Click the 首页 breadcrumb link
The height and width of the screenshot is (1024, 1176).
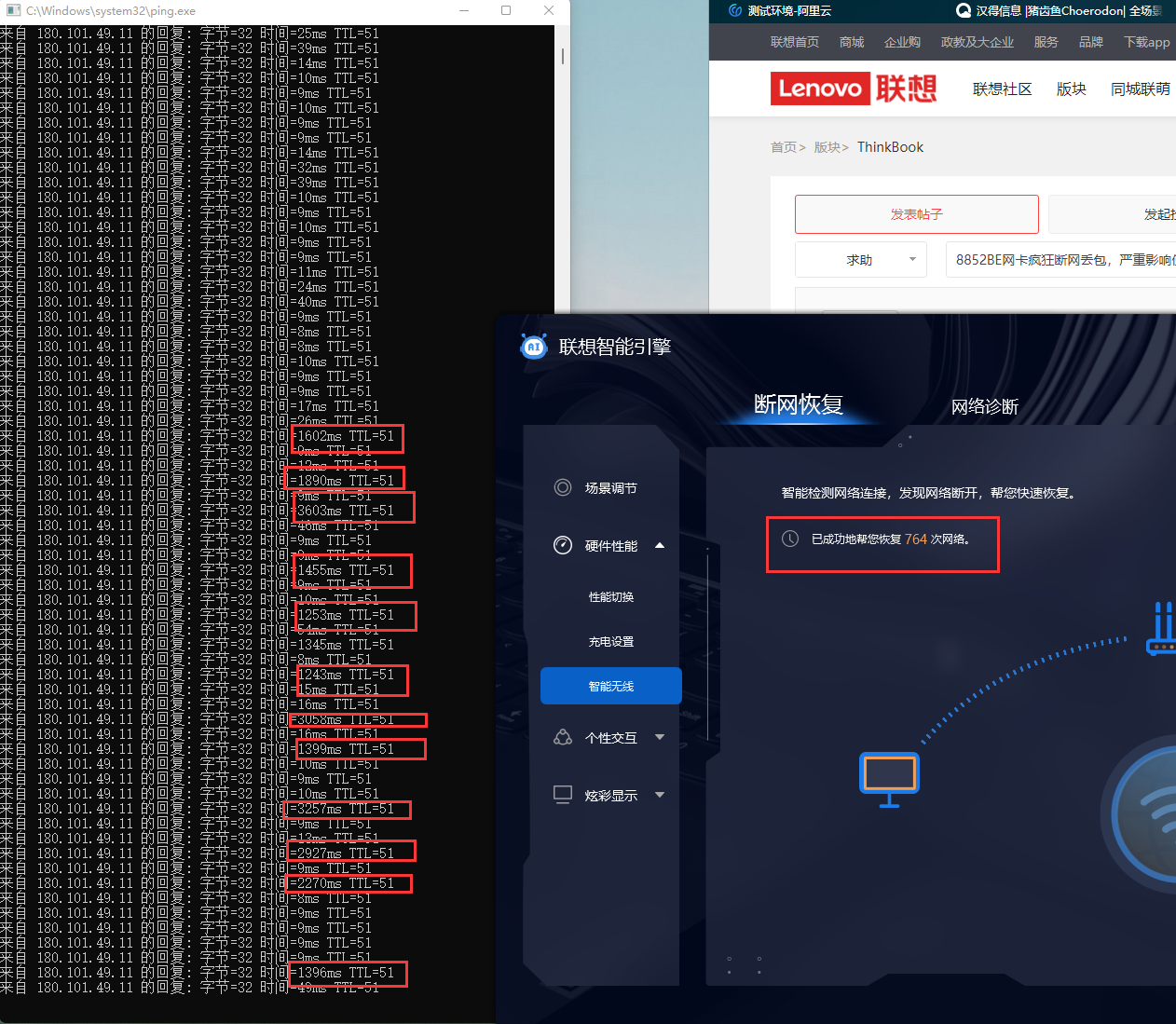[784, 147]
